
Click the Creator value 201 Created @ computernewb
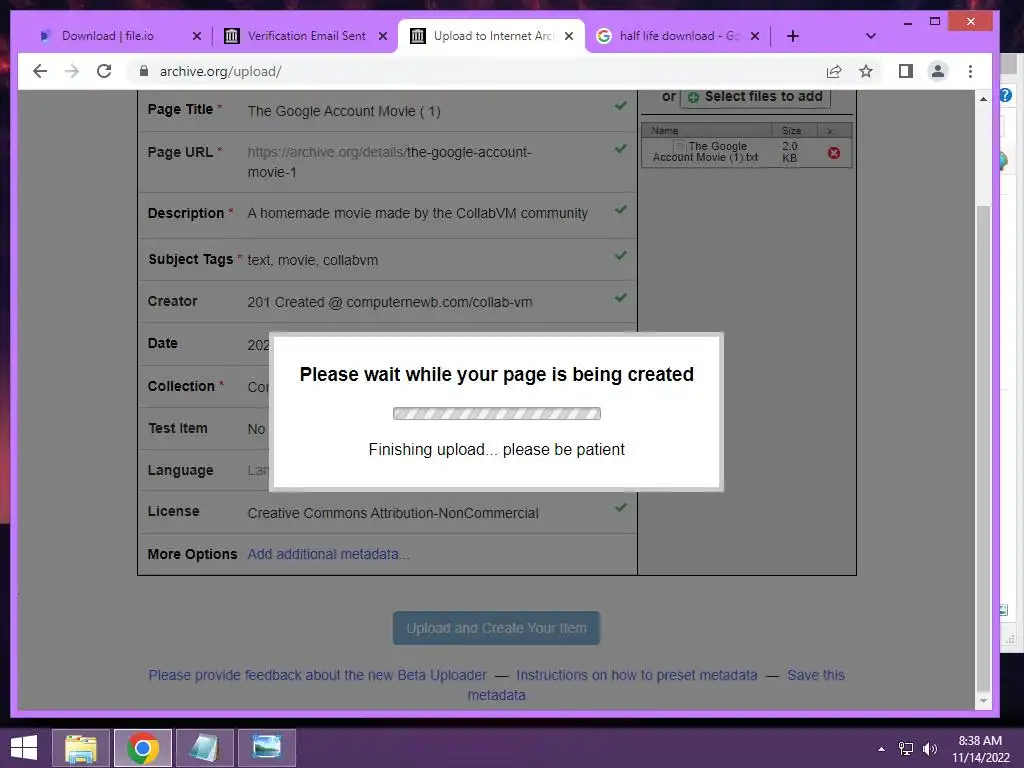pyautogui.click(x=390, y=302)
